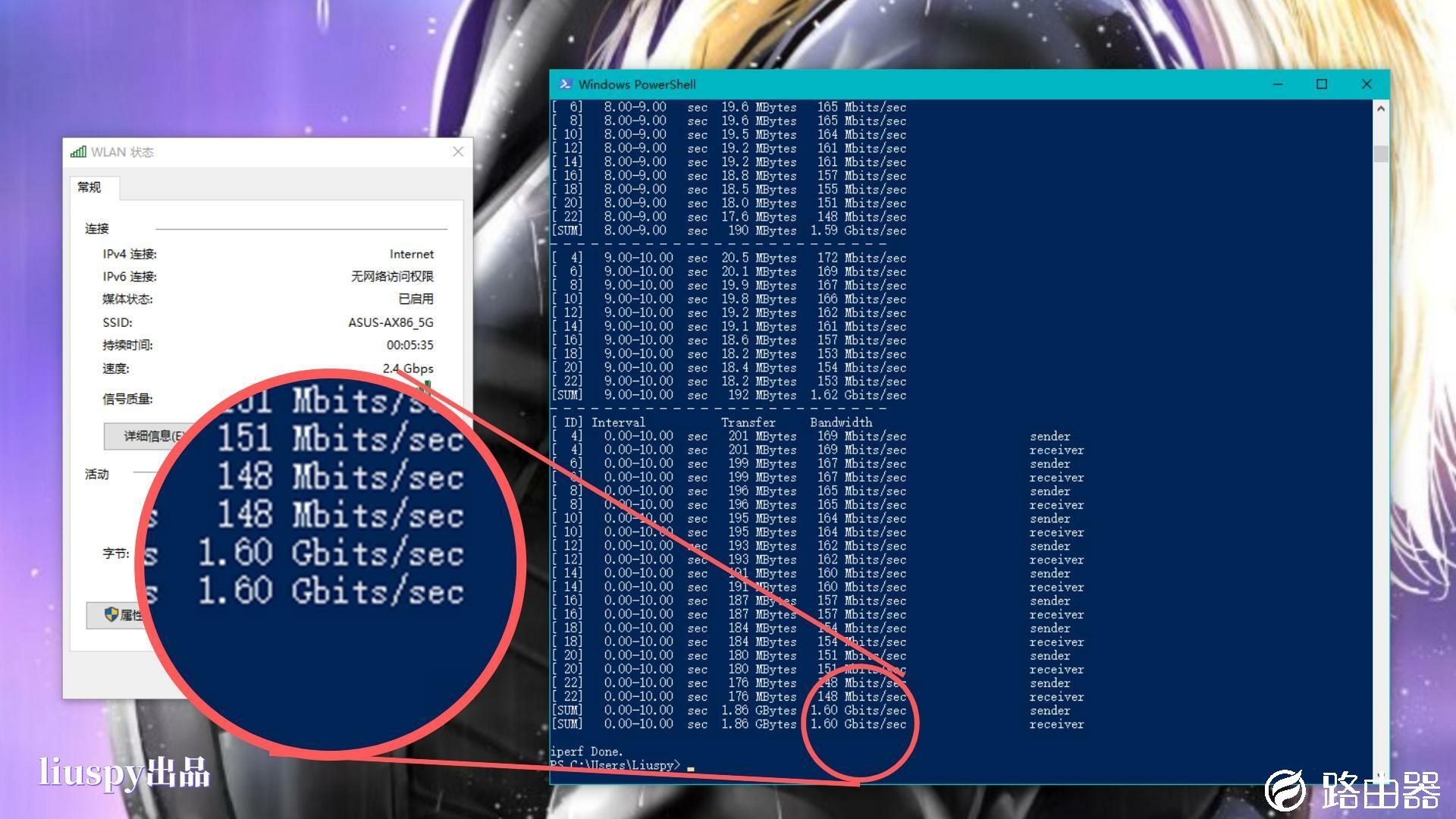Image resolution: width=1456 pixels, height=819 pixels.
Task: Click the Transfer column header
Action: (748, 422)
